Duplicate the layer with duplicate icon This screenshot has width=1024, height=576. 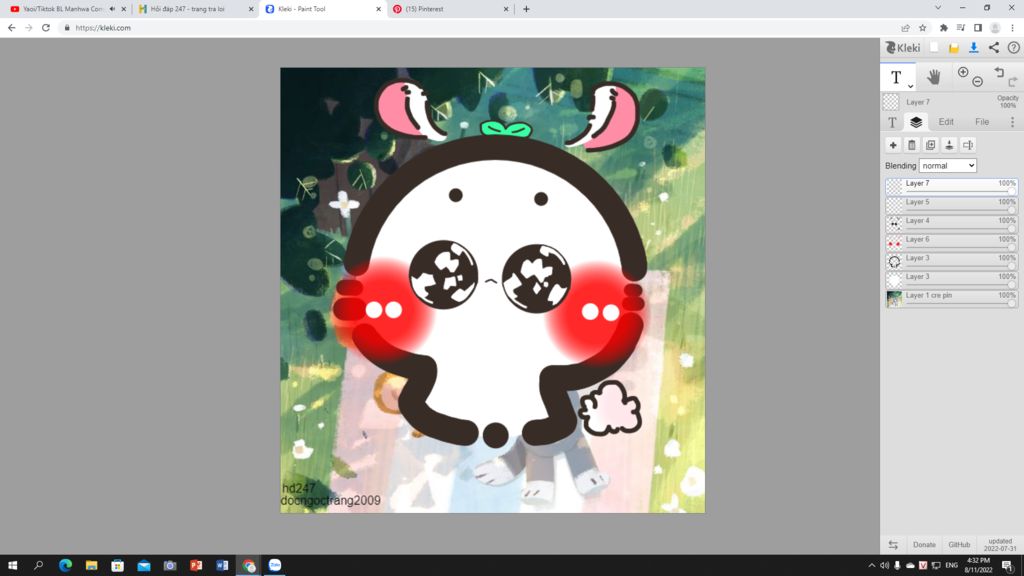point(930,145)
